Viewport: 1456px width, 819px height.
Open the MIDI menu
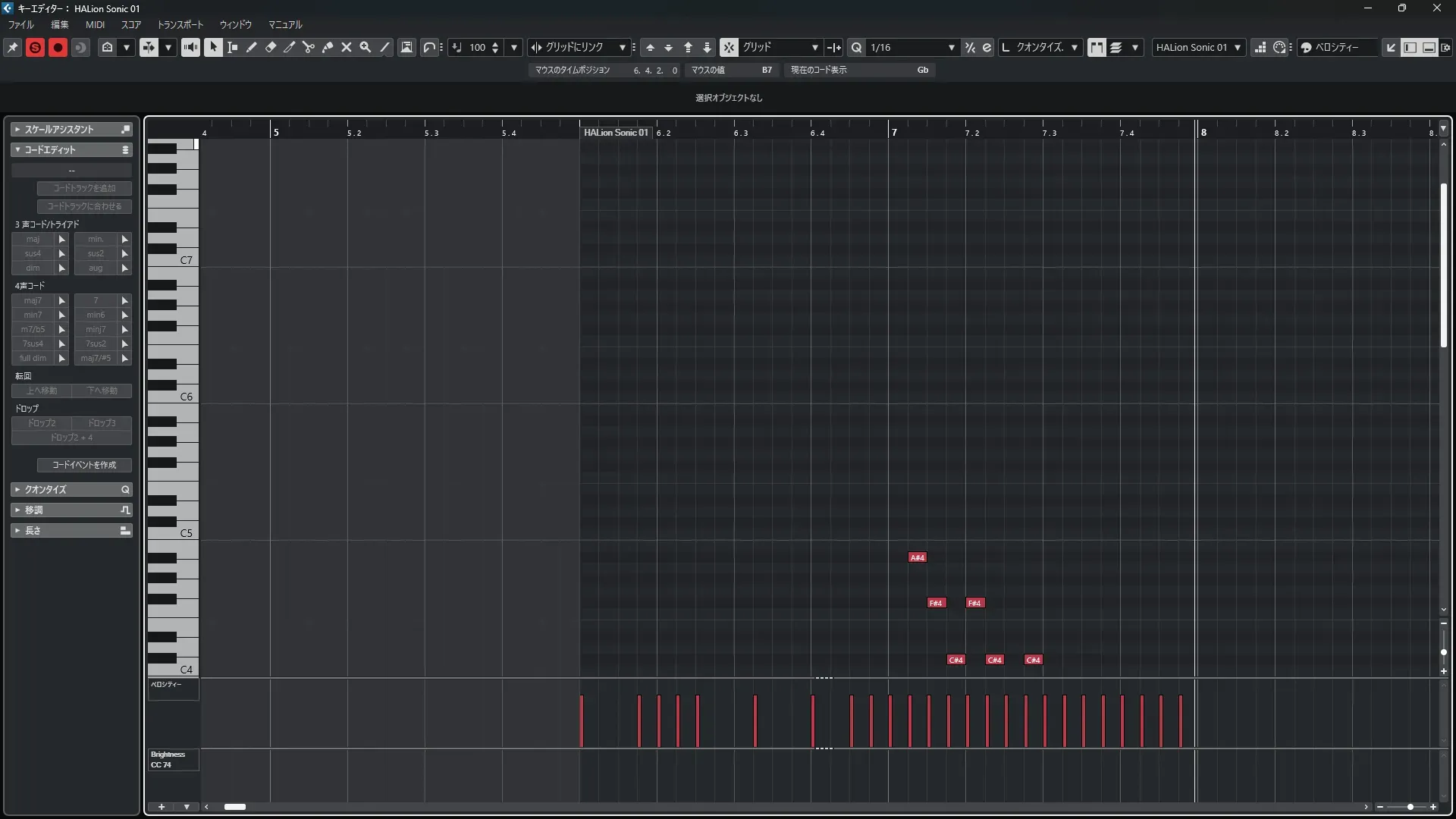pyautogui.click(x=95, y=25)
